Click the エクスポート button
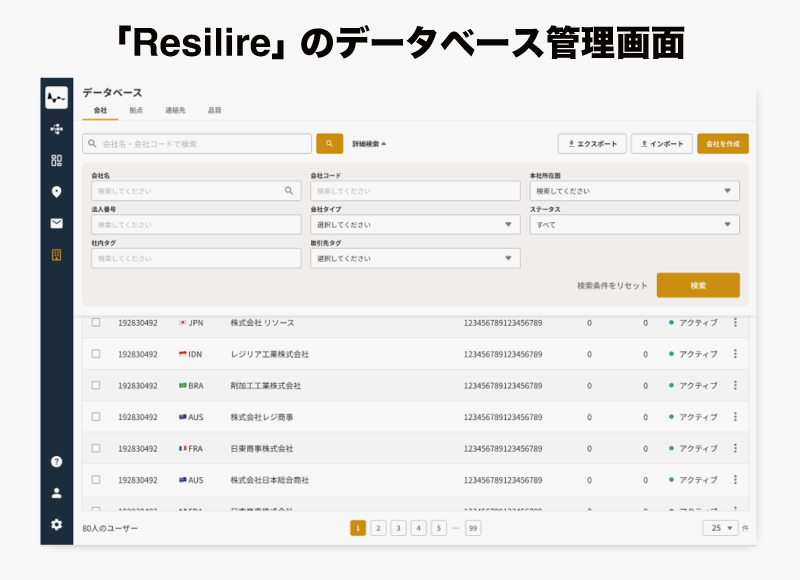The width and height of the screenshot is (800, 580). 592,144
